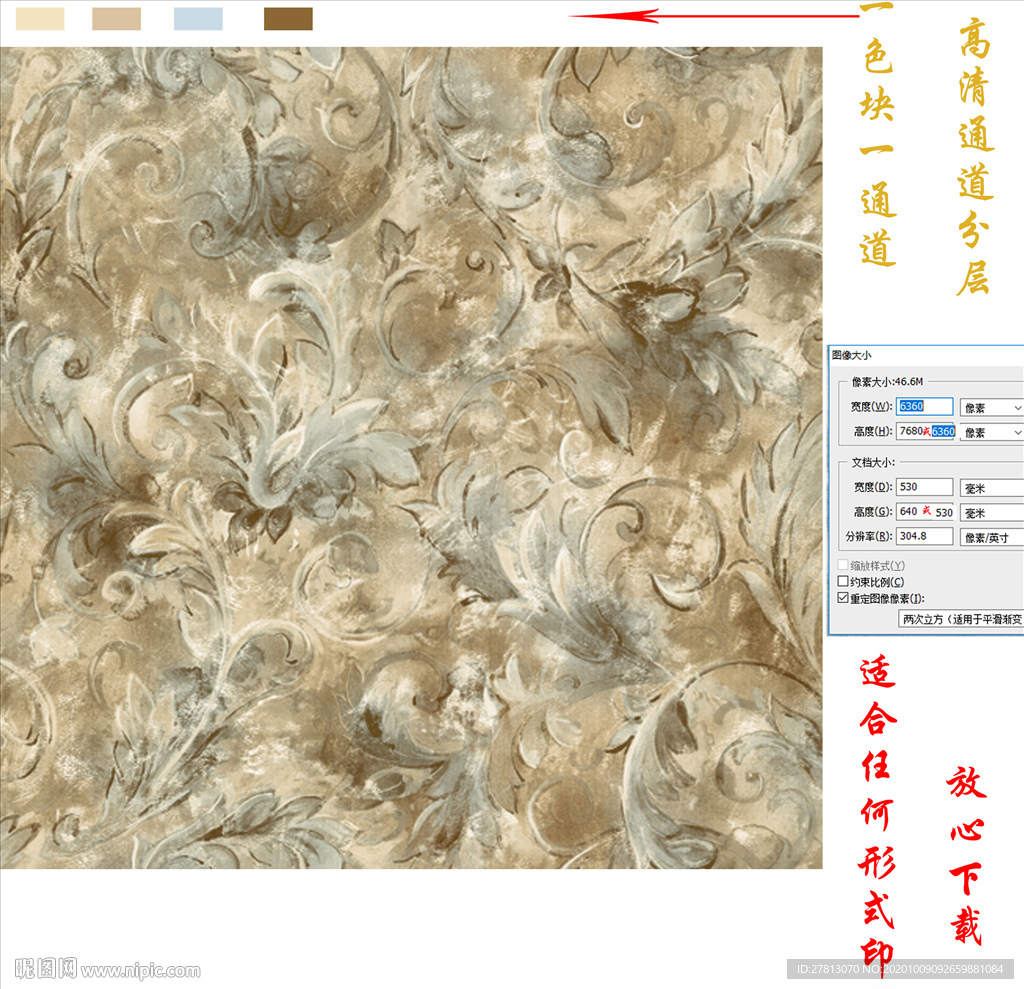Select the 像素大小:46.6M label
Viewport: 1024px width, 989px height.
click(x=888, y=381)
